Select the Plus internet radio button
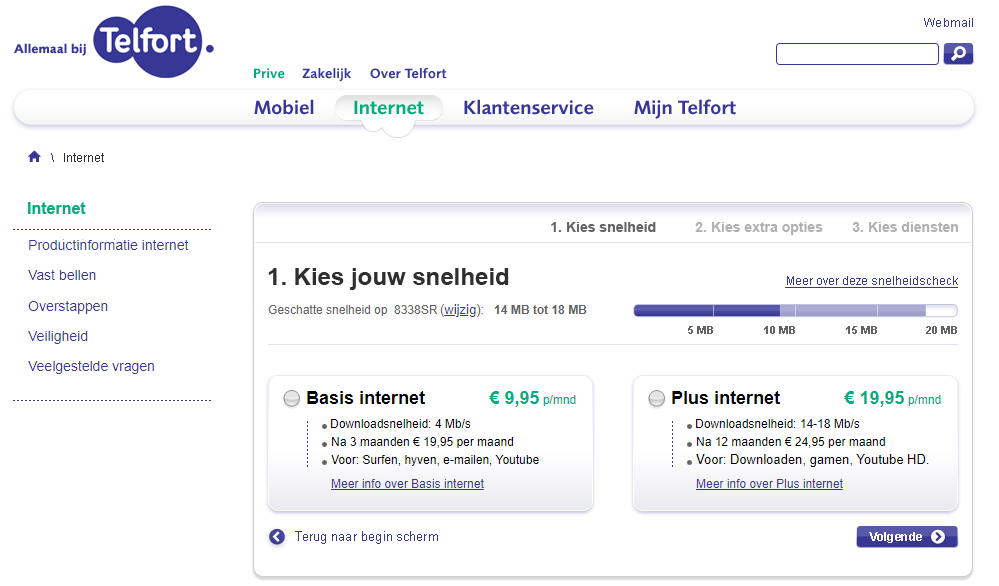 [656, 398]
